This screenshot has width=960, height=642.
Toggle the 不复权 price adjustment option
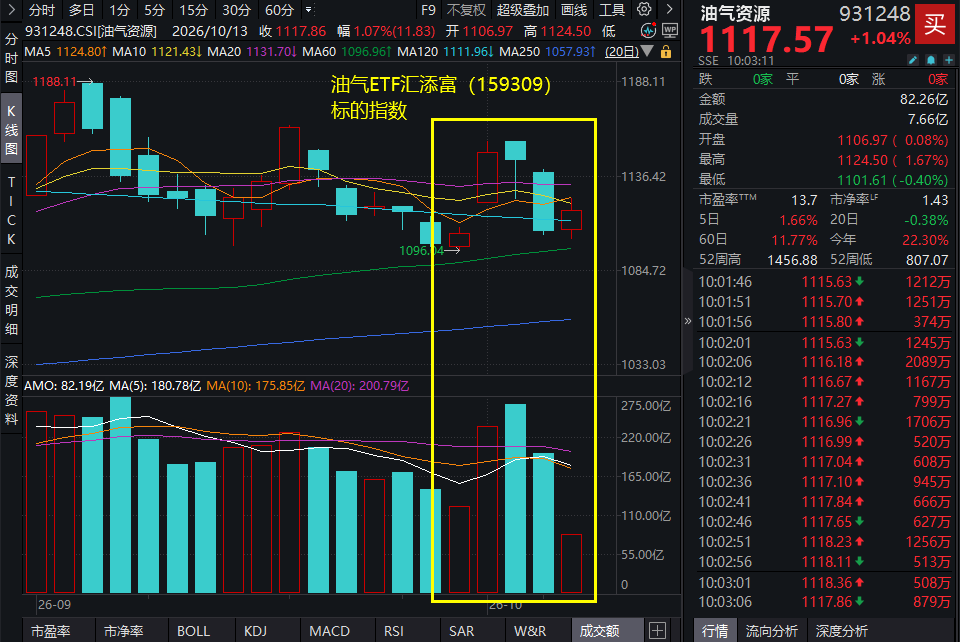[x=466, y=10]
